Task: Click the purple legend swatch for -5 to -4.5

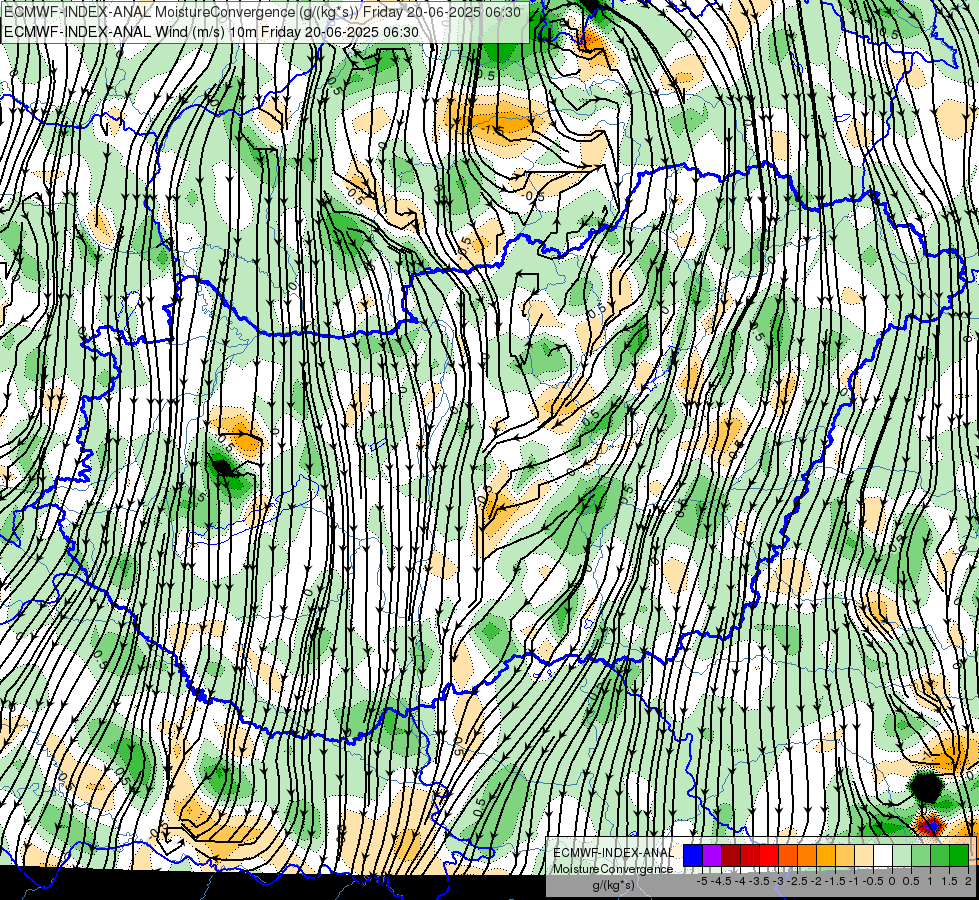Action: point(712,855)
